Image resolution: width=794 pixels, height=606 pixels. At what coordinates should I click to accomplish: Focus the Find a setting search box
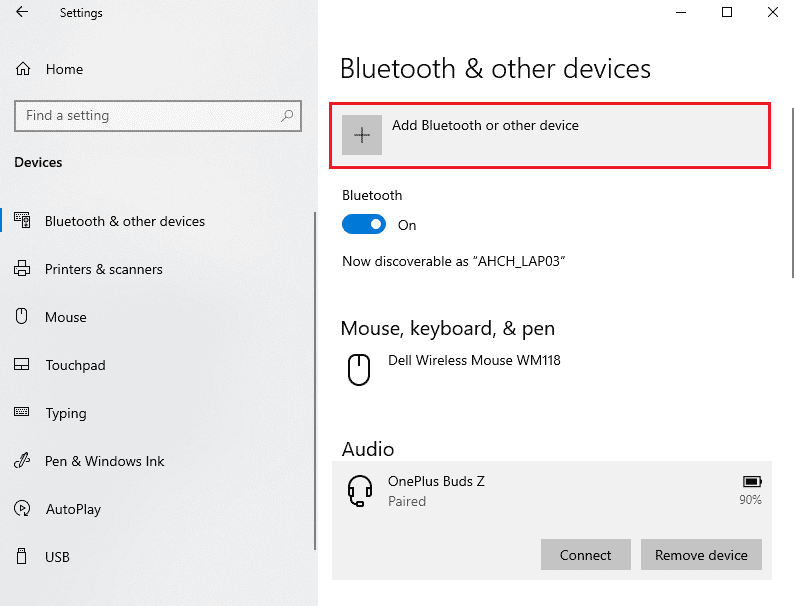point(158,116)
